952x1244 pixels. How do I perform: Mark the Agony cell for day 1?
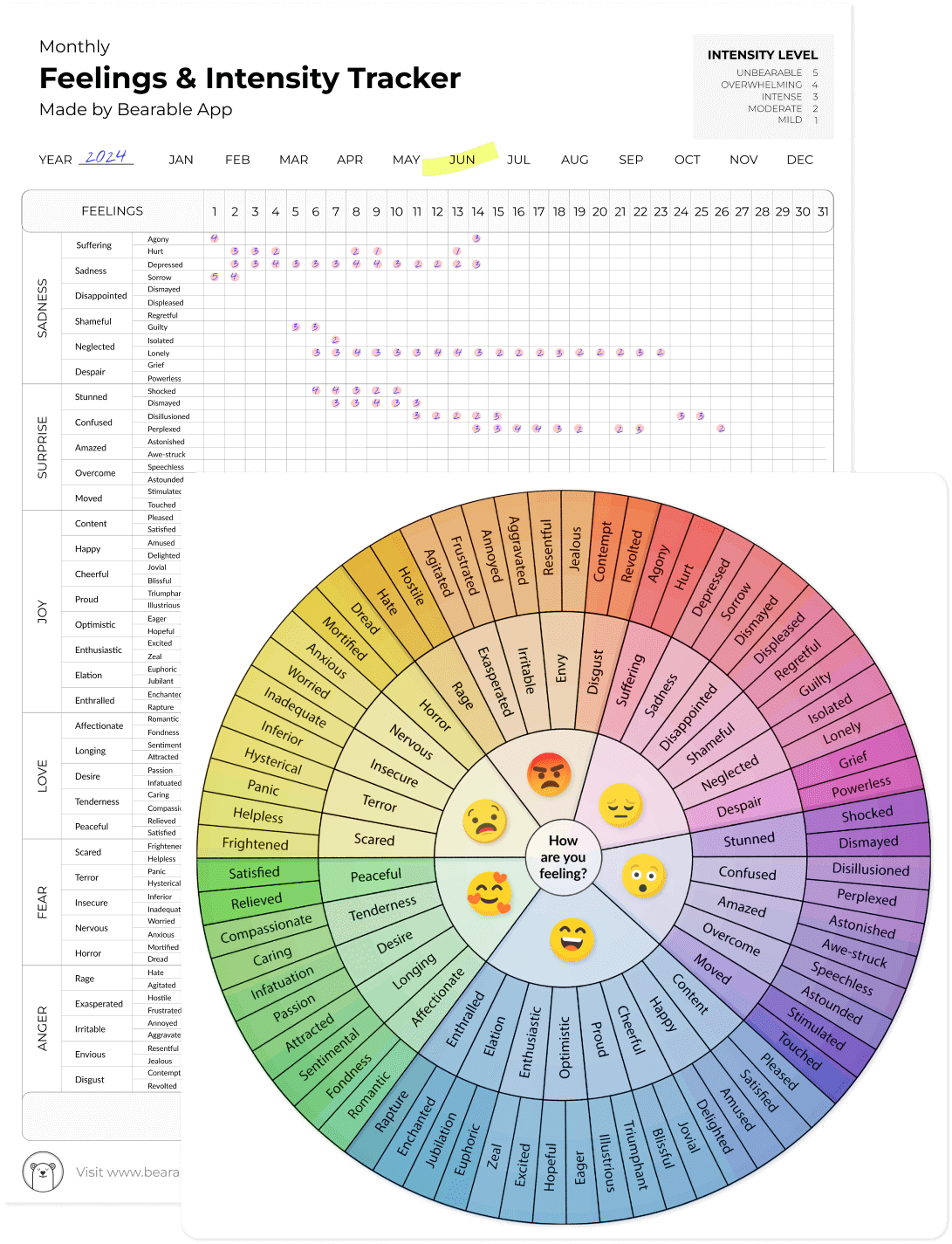point(214,237)
